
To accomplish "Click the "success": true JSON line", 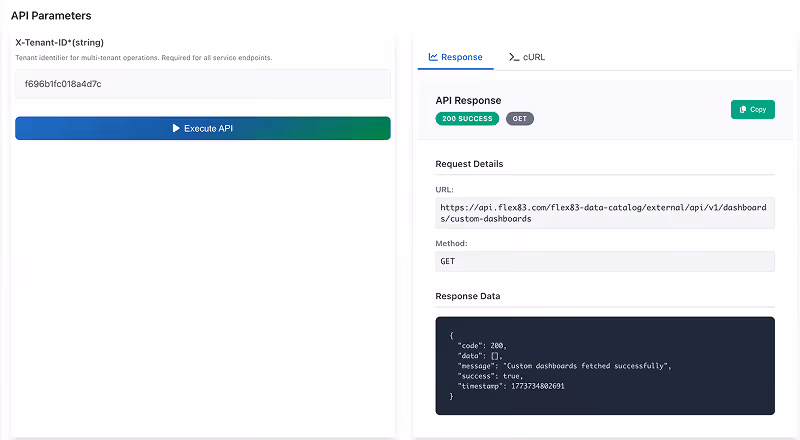I will pos(490,376).
